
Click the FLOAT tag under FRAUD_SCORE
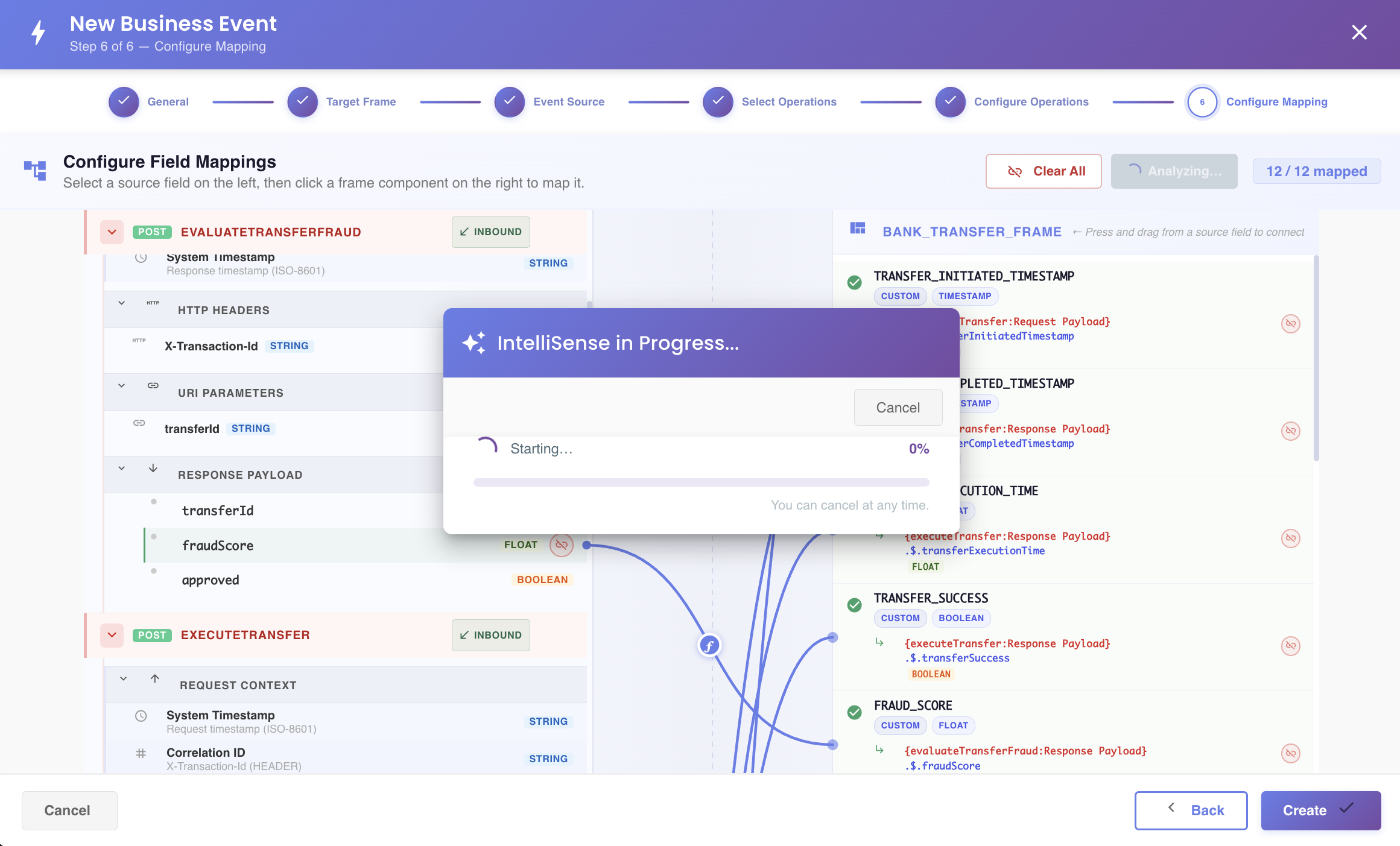[x=953, y=725]
